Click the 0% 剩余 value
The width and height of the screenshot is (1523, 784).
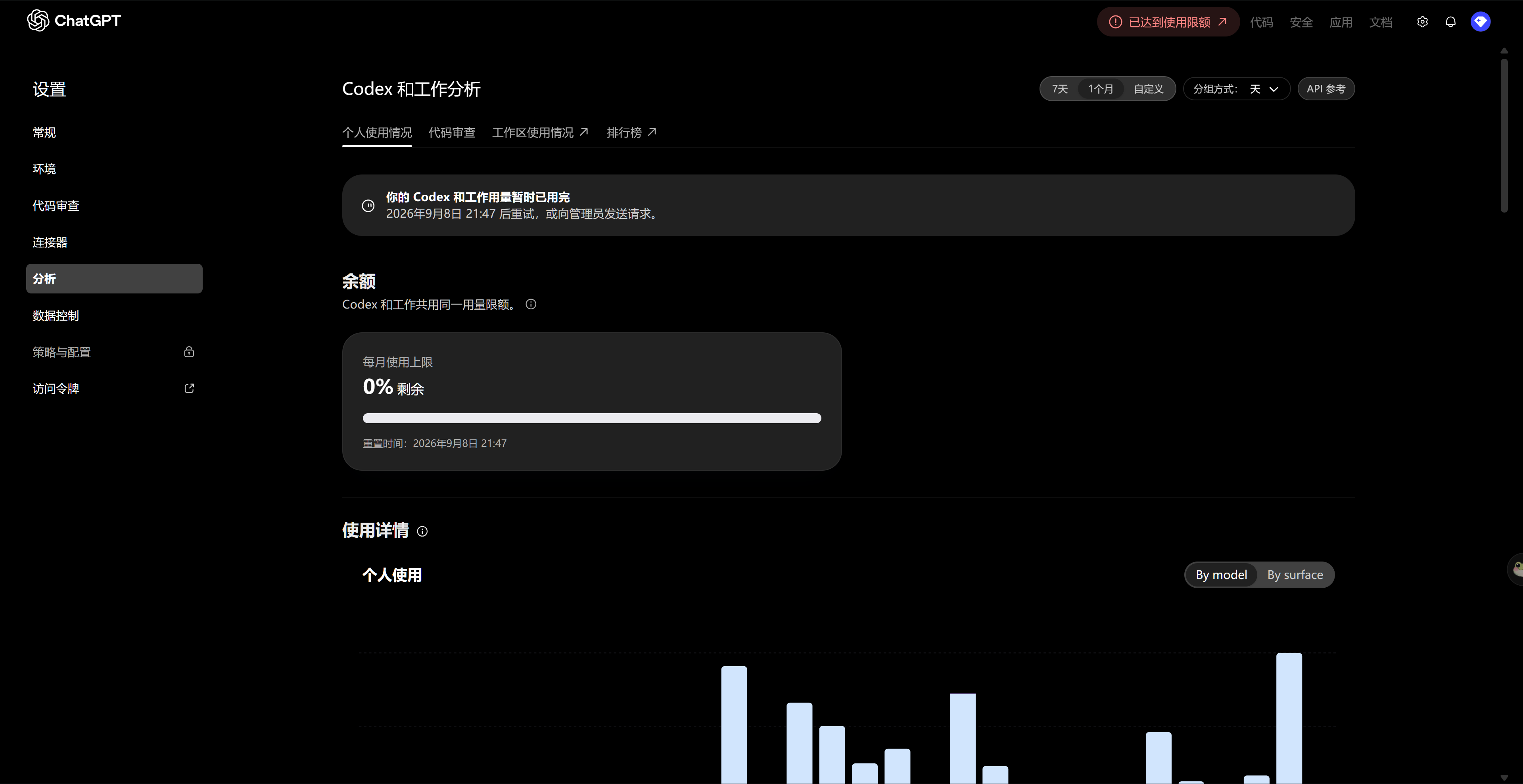(393, 387)
